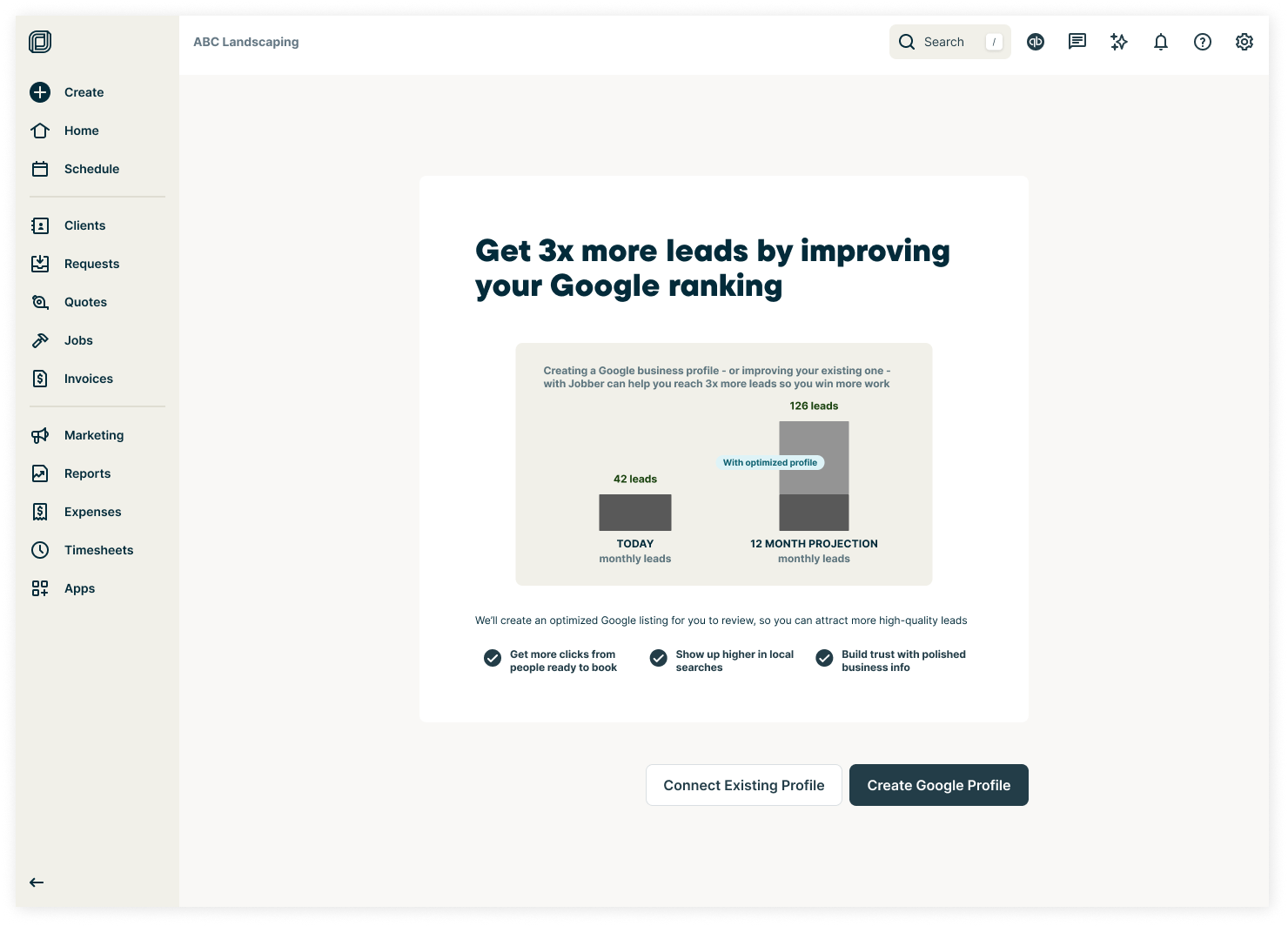1288x926 pixels.
Task: Click the Jobber logo icon
Action: click(x=40, y=42)
